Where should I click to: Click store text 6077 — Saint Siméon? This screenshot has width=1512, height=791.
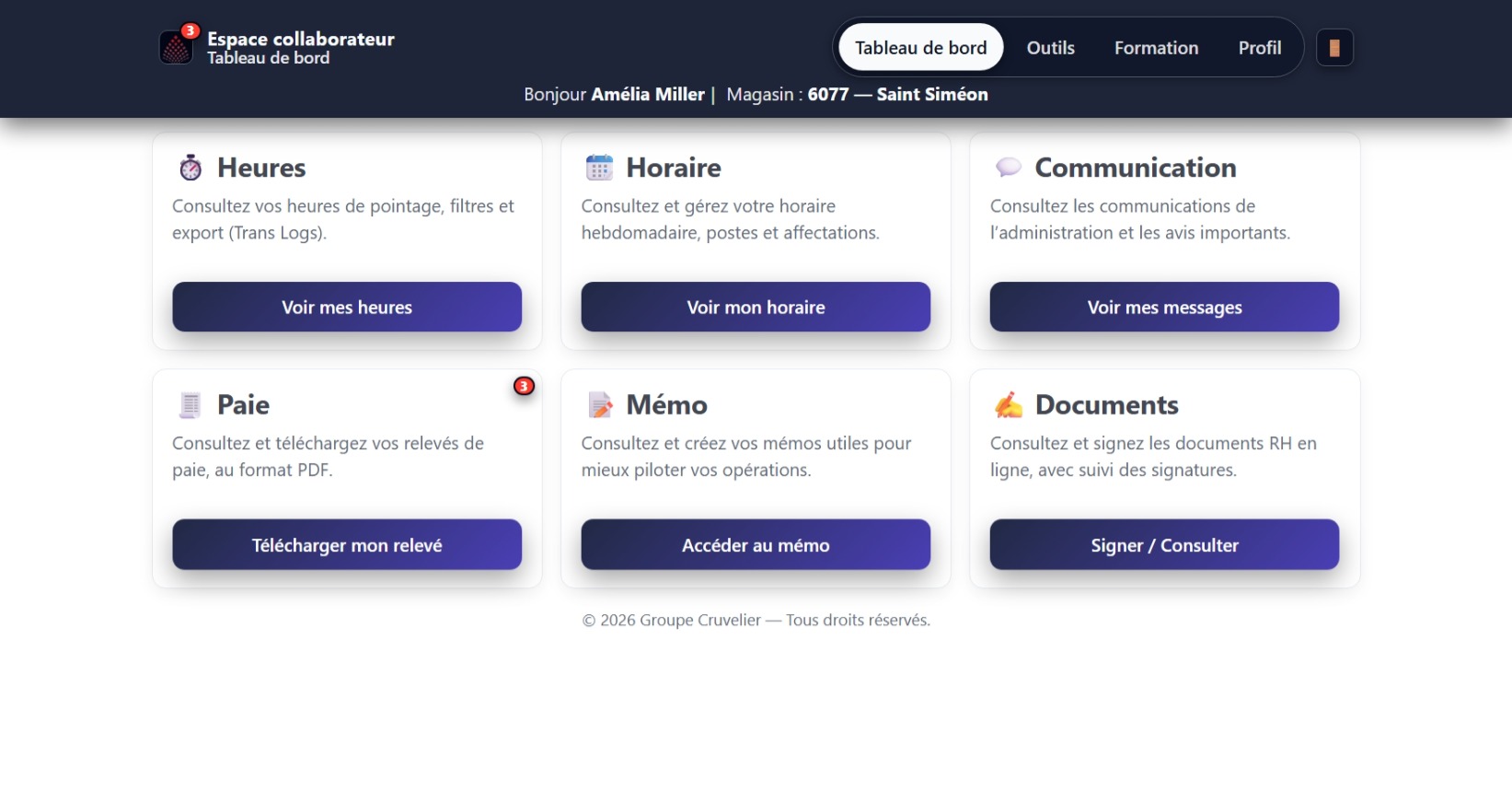[898, 94]
